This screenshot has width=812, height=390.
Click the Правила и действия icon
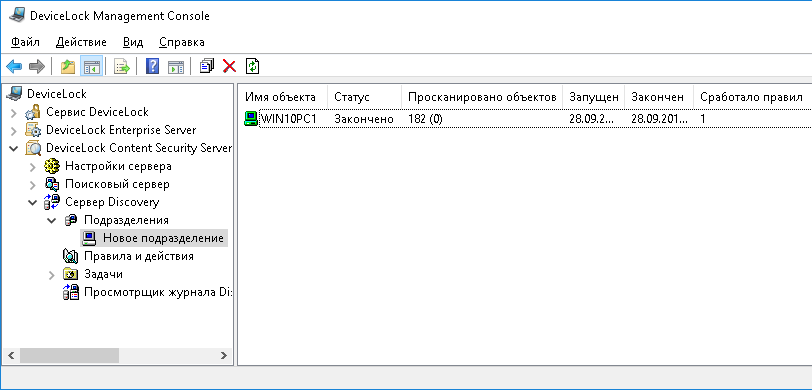[70, 256]
